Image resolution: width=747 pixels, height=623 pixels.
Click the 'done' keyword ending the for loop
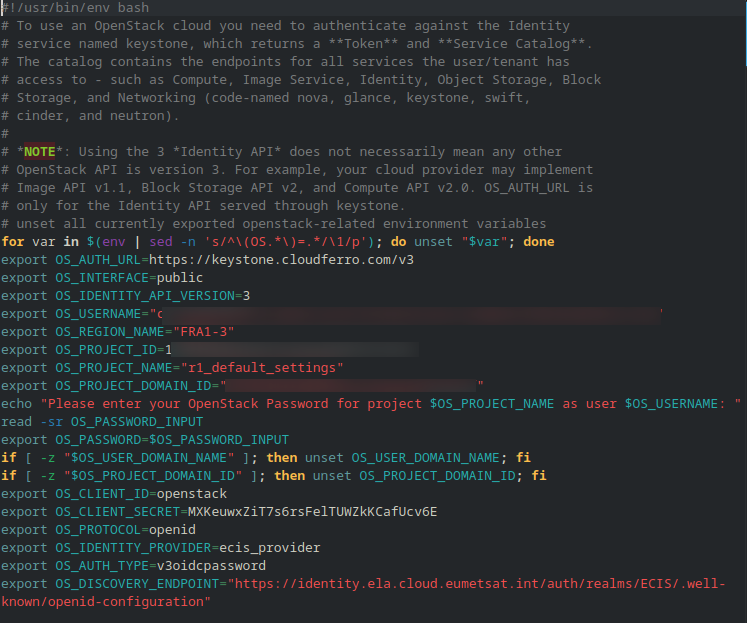539,242
